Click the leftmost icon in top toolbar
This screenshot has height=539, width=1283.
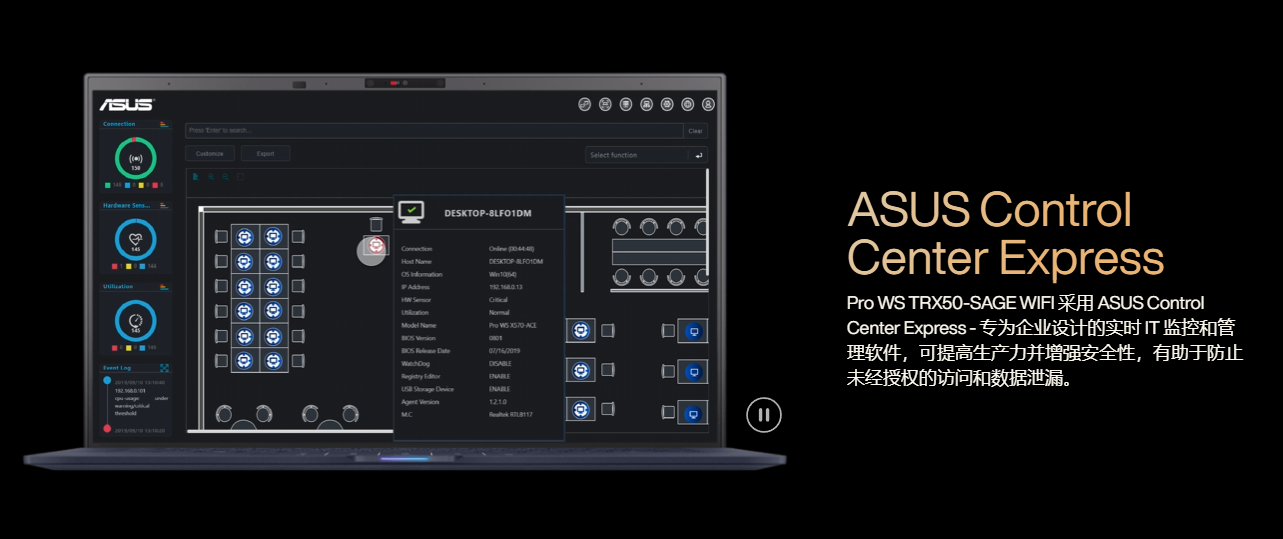pos(585,104)
